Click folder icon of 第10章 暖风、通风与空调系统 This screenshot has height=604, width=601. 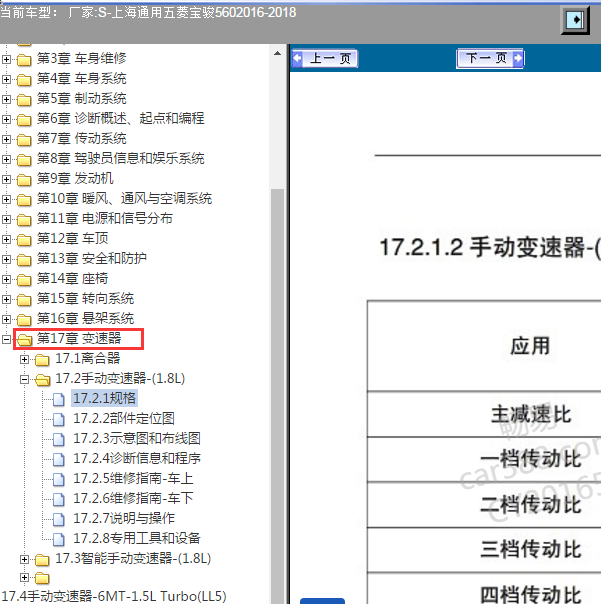coord(24,200)
